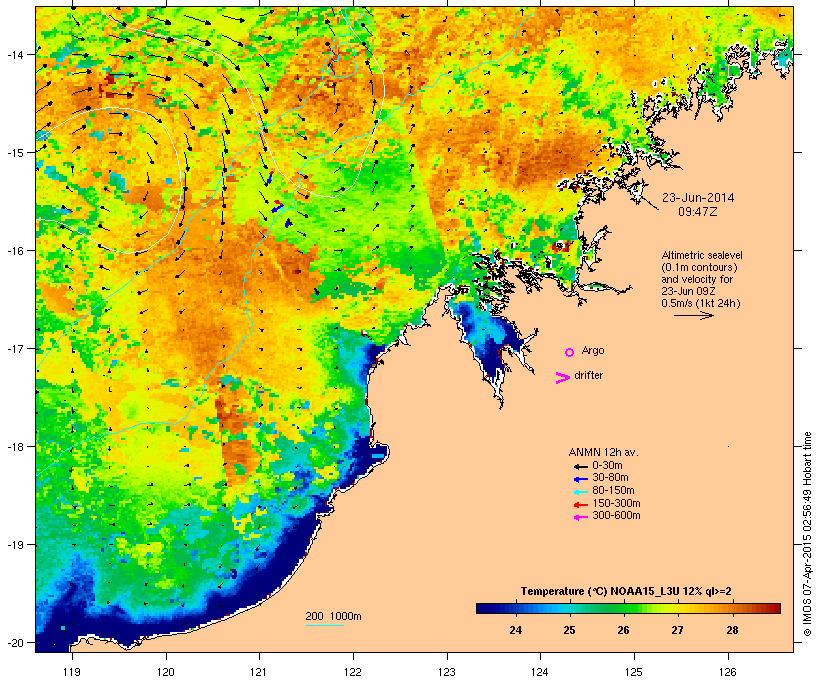Click the magenta 300-600m legend arrow
Screen dimensions: 820x680
pos(580,517)
